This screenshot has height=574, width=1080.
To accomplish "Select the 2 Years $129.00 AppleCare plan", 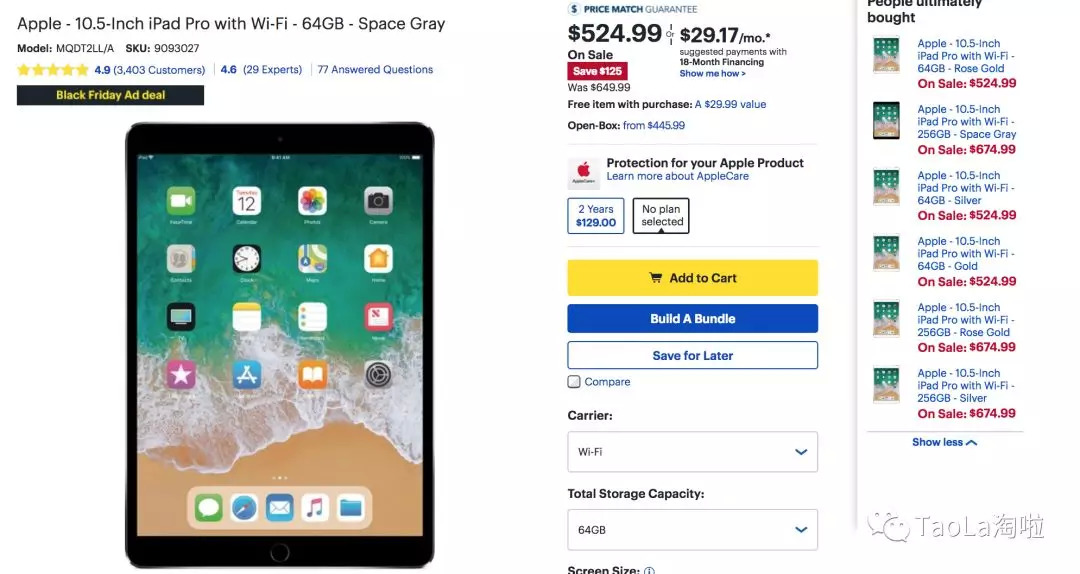I will [x=596, y=216].
